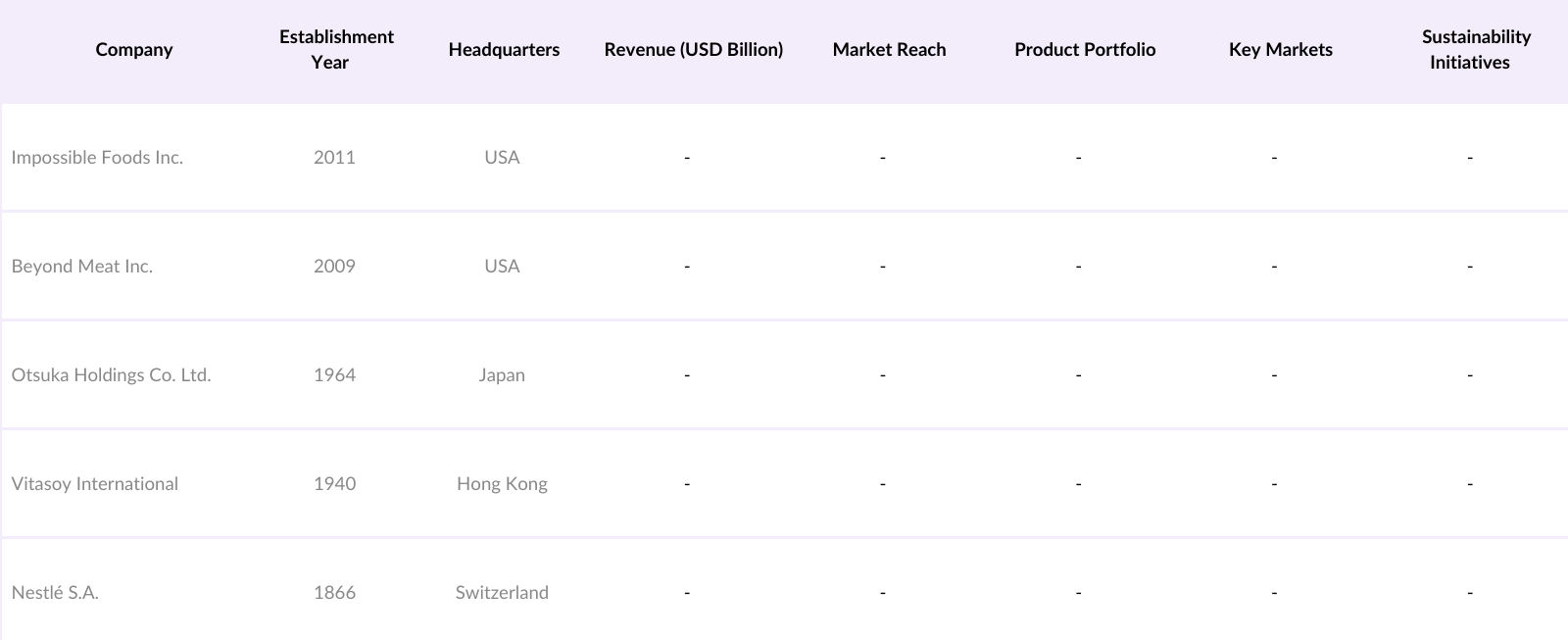The height and width of the screenshot is (640, 1568).
Task: Select the 1866 establishment year cell
Action: point(334,593)
